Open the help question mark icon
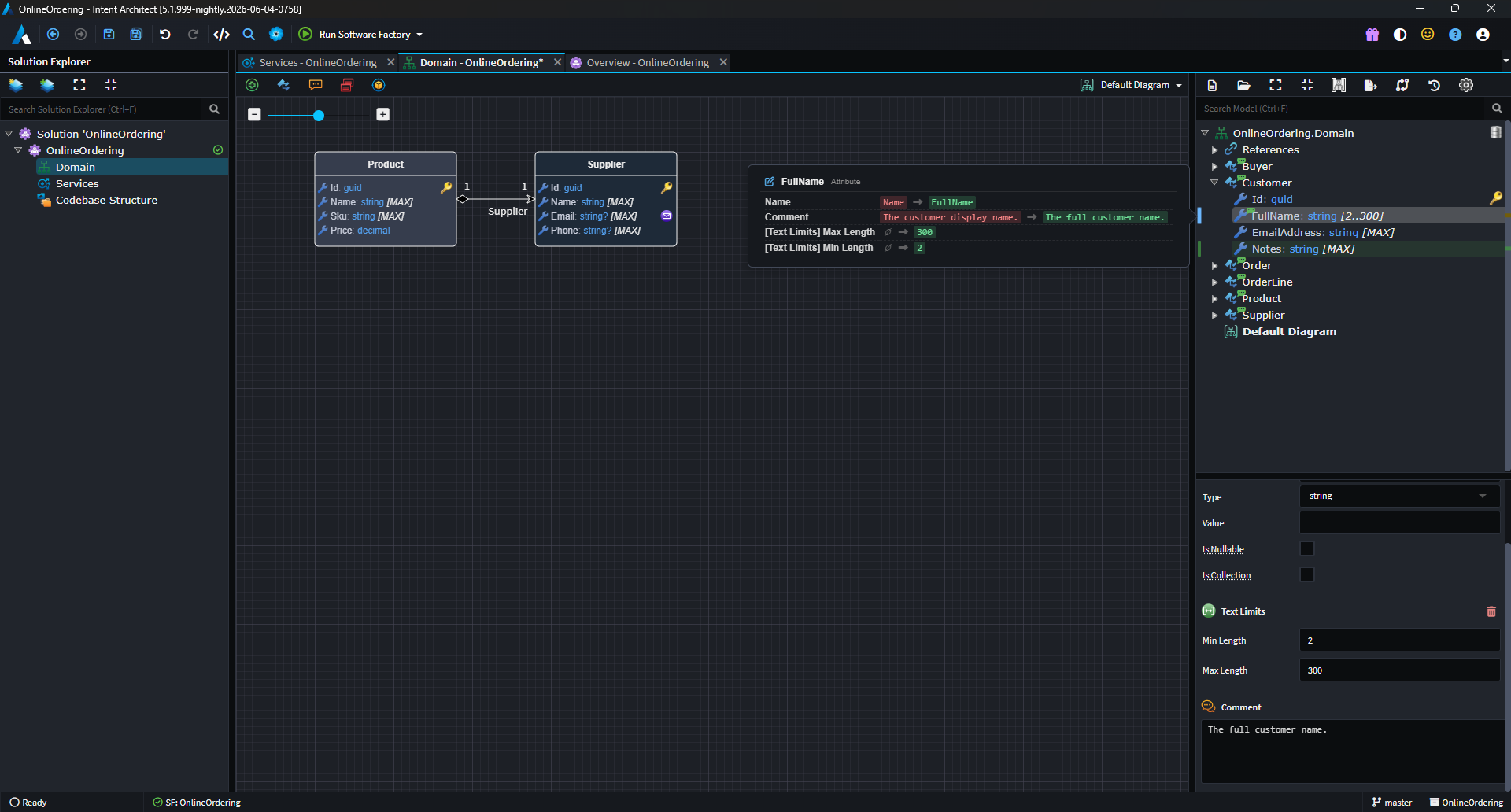 click(1455, 35)
